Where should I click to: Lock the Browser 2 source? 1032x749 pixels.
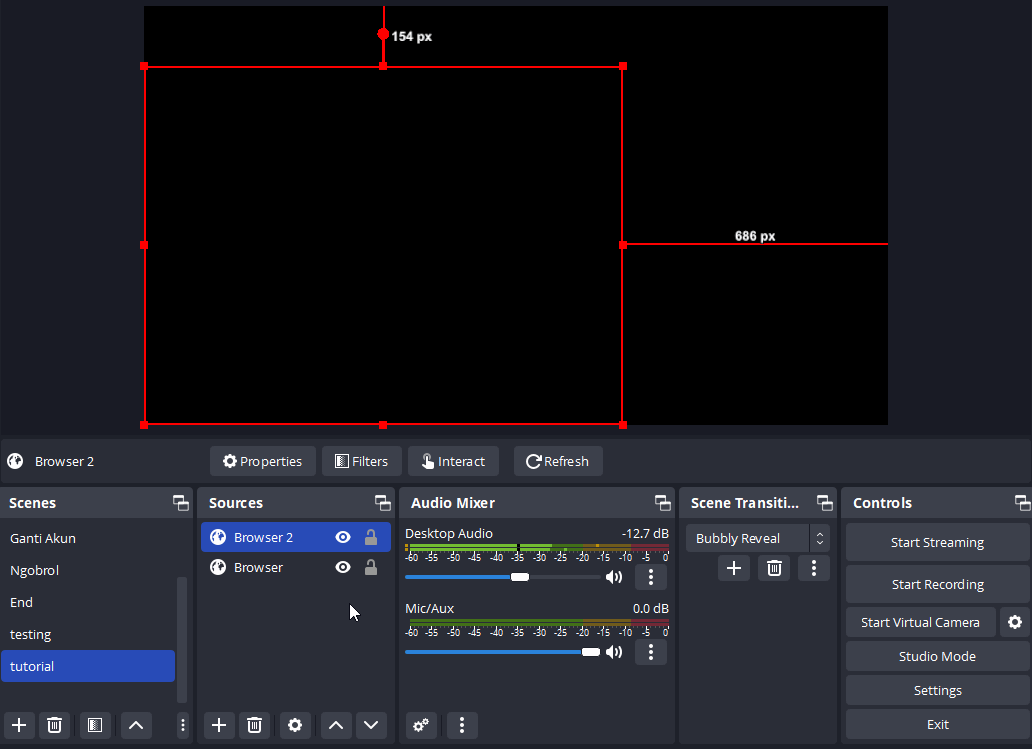point(371,537)
